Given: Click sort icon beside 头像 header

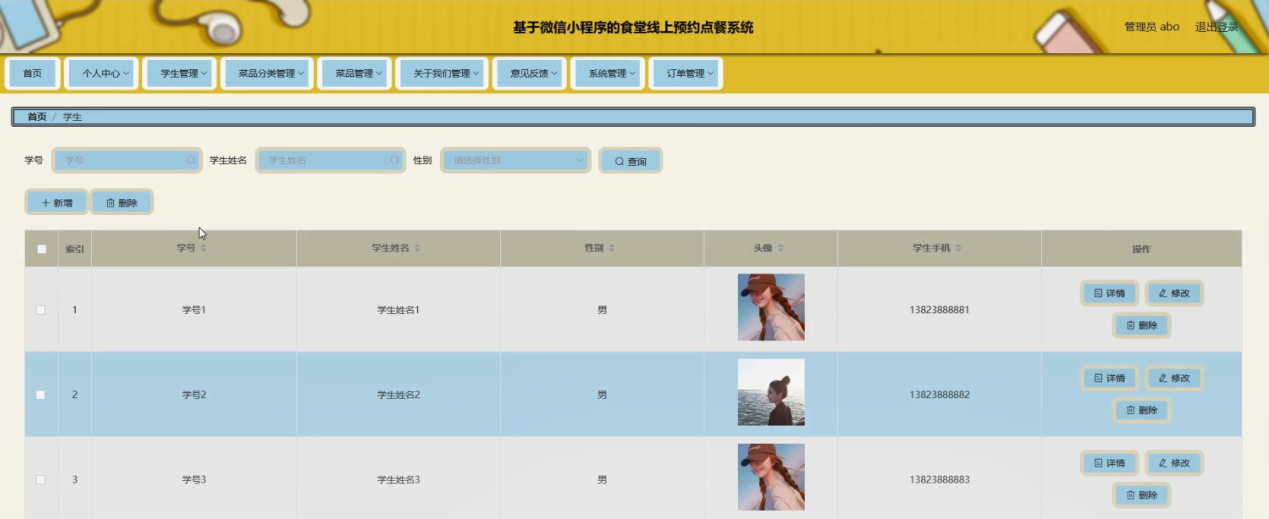Looking at the screenshot, I should (x=781, y=248).
